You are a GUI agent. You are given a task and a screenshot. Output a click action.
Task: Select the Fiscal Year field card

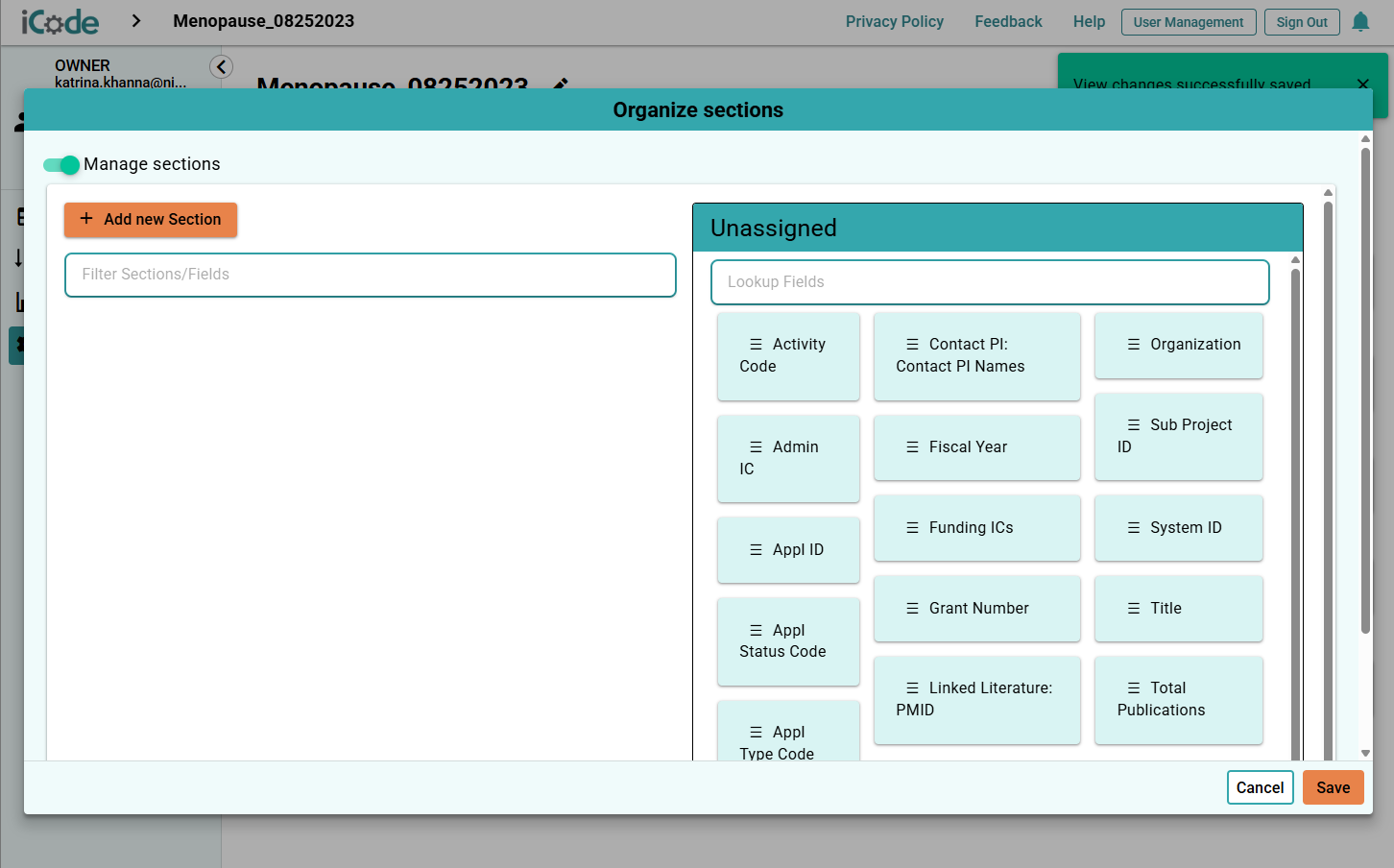coord(977,447)
